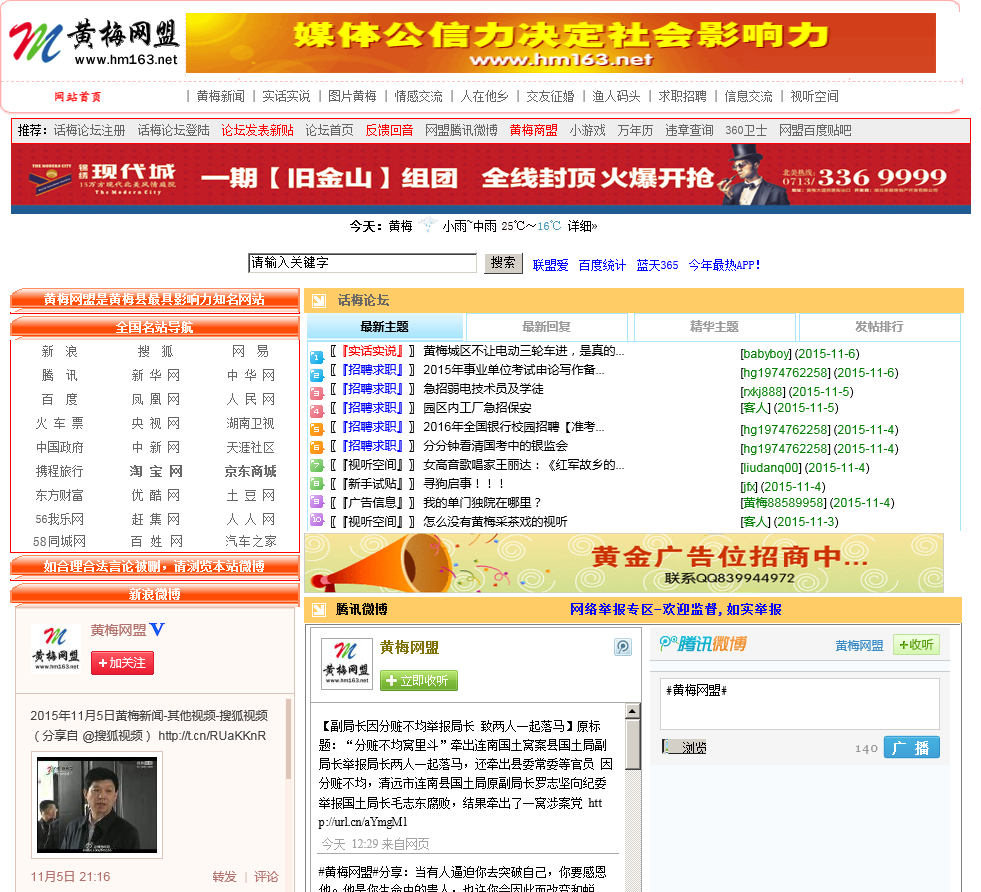Click the Tencent Weibo round icon beside 黄梅网盟
Viewport: 981px width, 892px height.
click(x=623, y=647)
